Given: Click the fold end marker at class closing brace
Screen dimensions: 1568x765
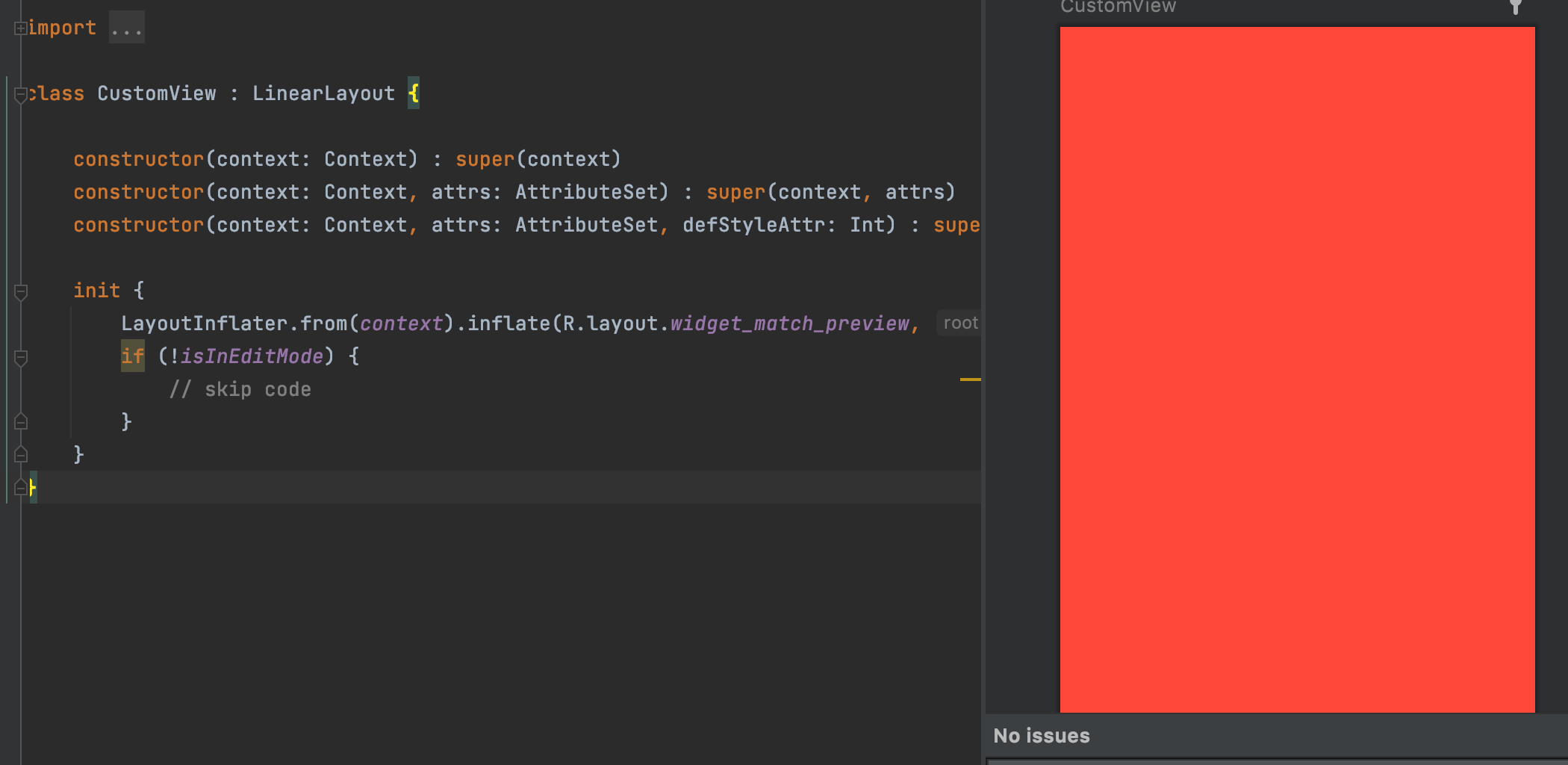Looking at the screenshot, I should (x=21, y=488).
